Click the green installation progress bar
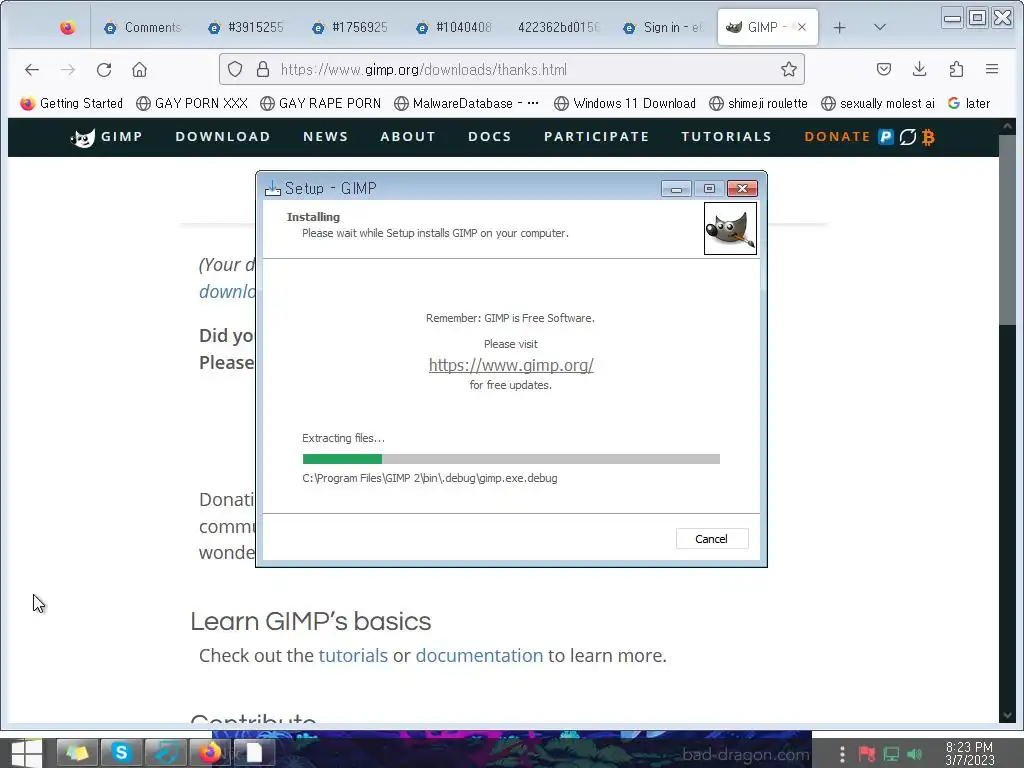The image size is (1024, 768). pyautogui.click(x=511, y=459)
